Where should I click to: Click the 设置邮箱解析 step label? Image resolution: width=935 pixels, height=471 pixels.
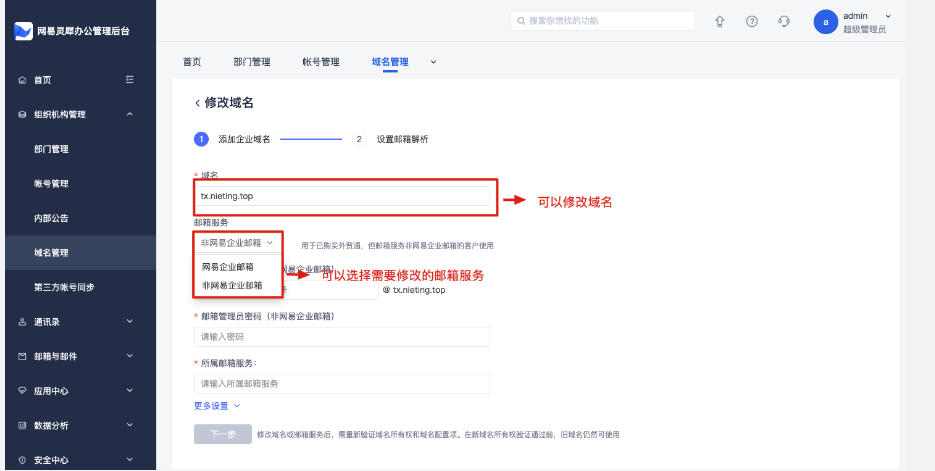click(403, 140)
